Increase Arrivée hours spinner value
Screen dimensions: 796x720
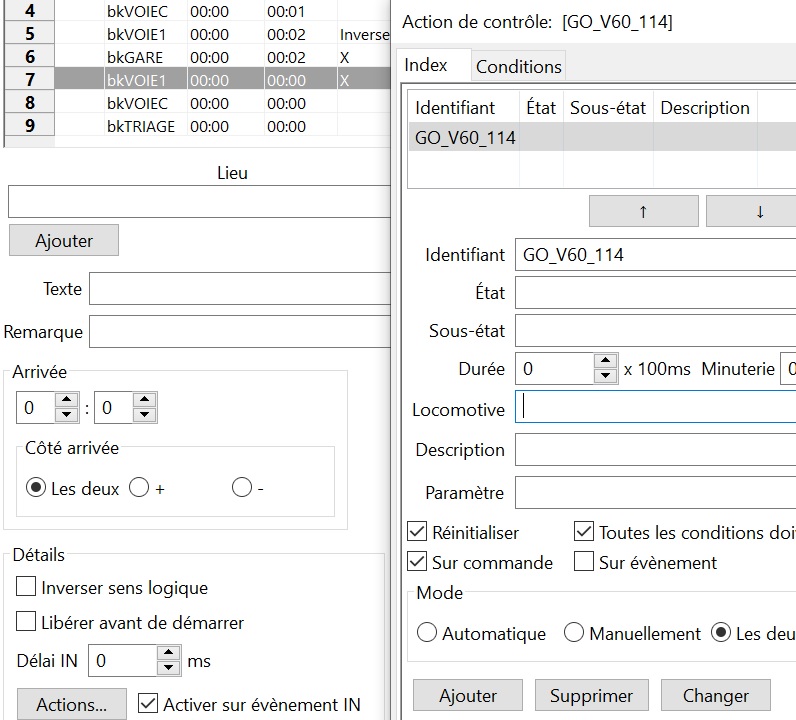(67, 400)
